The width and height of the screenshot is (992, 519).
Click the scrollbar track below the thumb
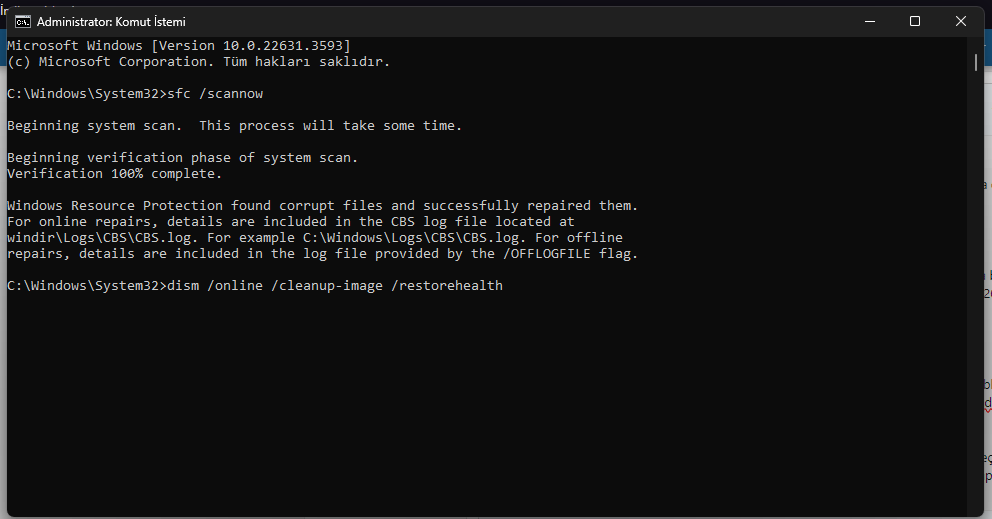click(976, 291)
